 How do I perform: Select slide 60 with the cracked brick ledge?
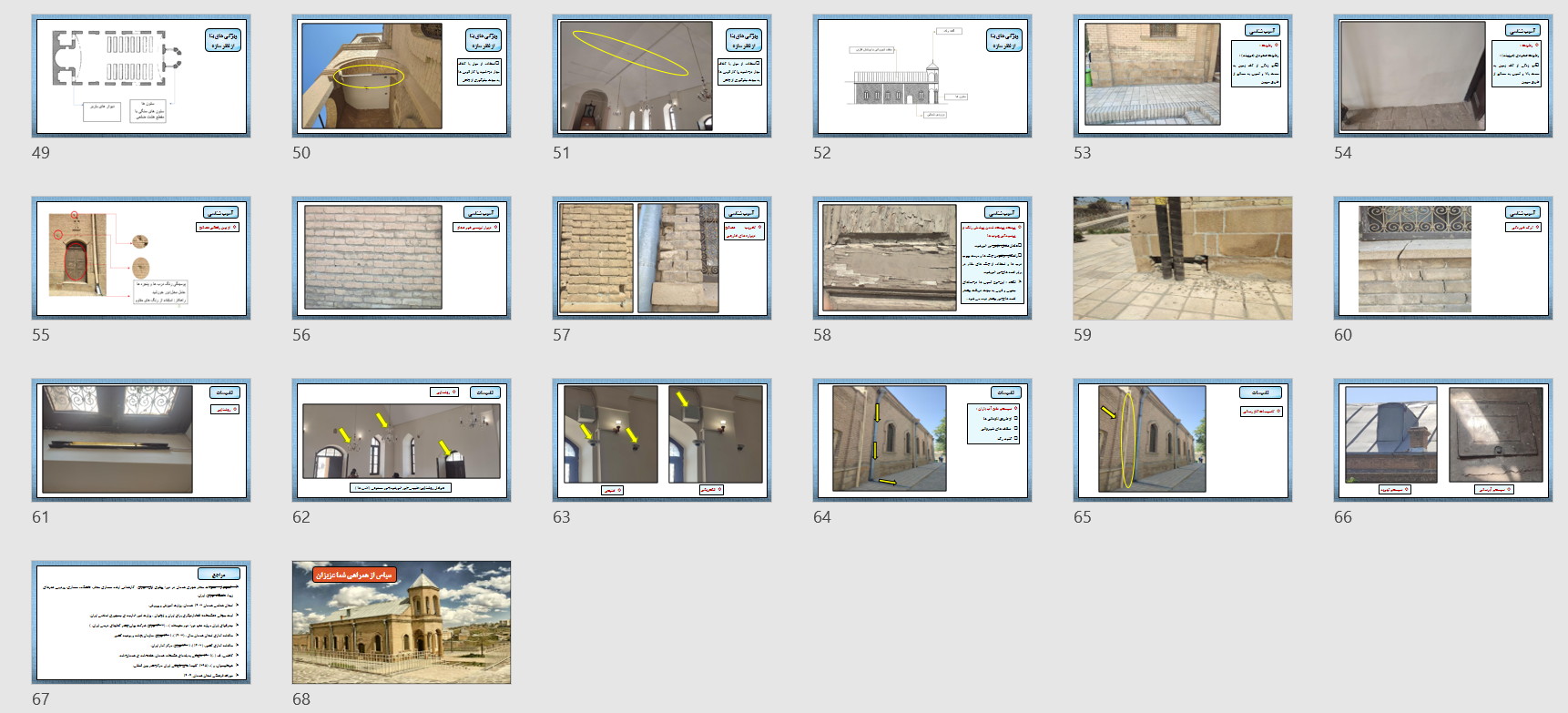point(1443,258)
